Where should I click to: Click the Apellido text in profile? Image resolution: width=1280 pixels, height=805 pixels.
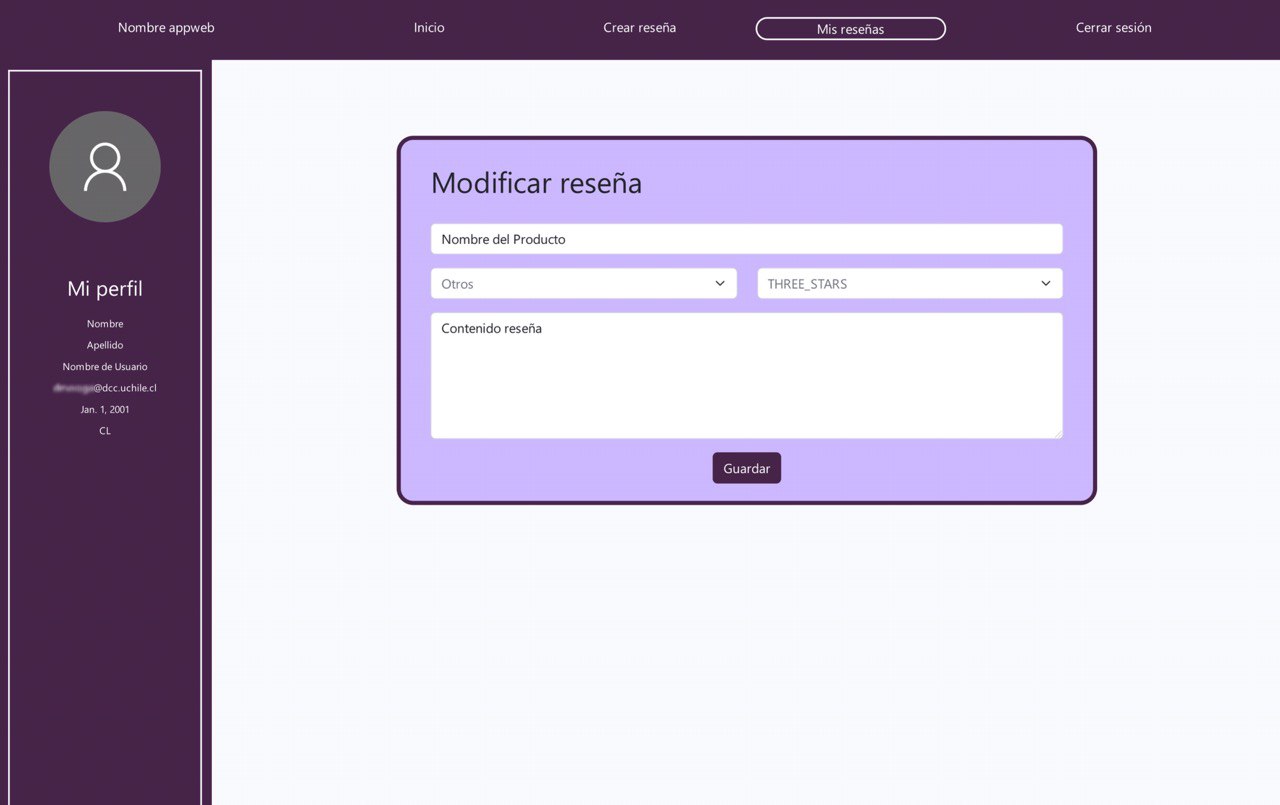(x=105, y=345)
